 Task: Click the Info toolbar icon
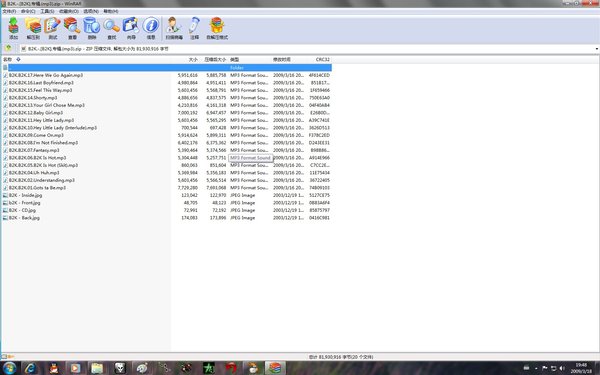pyautogui.click(x=151, y=29)
